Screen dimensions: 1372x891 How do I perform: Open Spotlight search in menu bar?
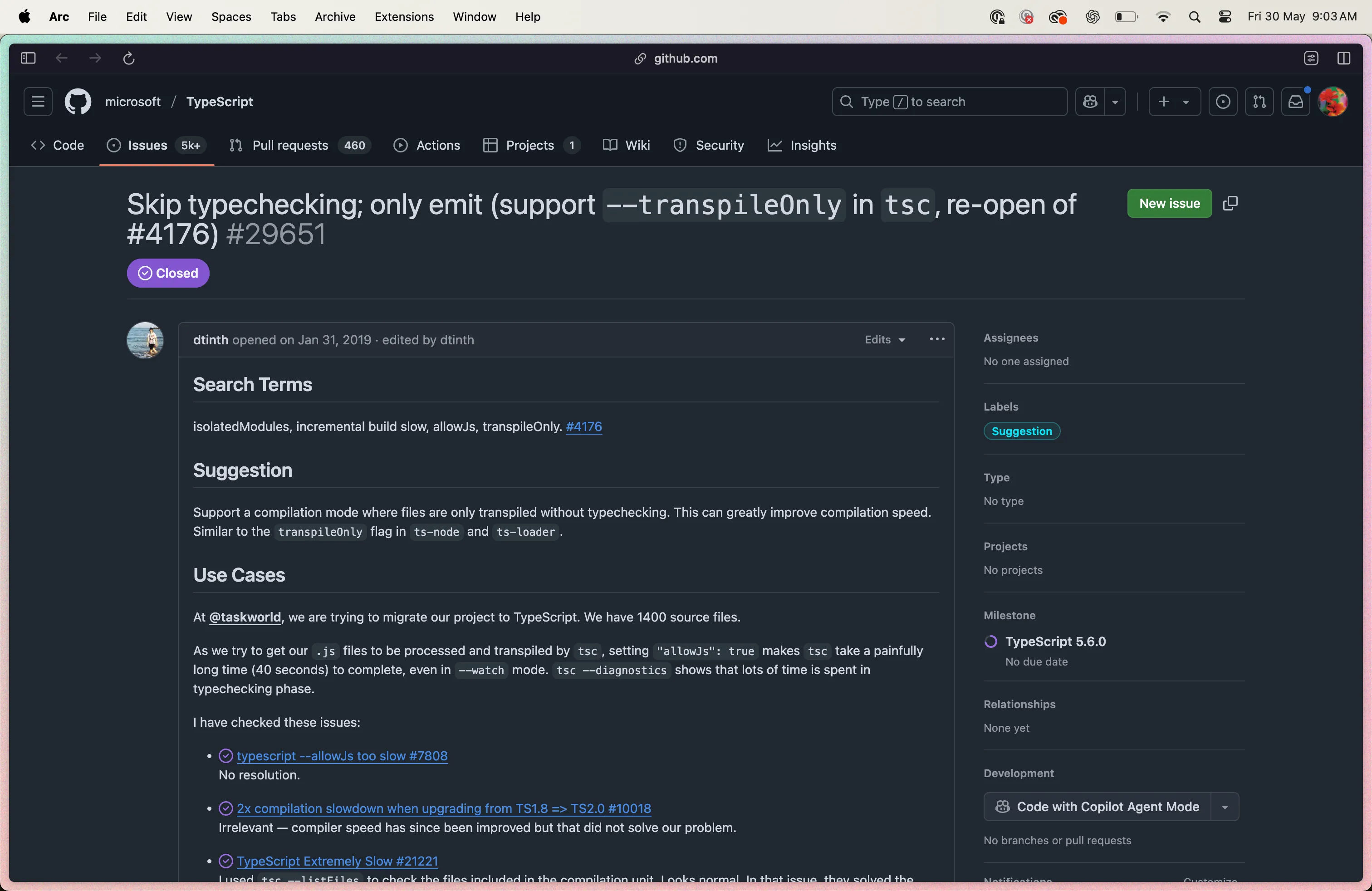1195,17
